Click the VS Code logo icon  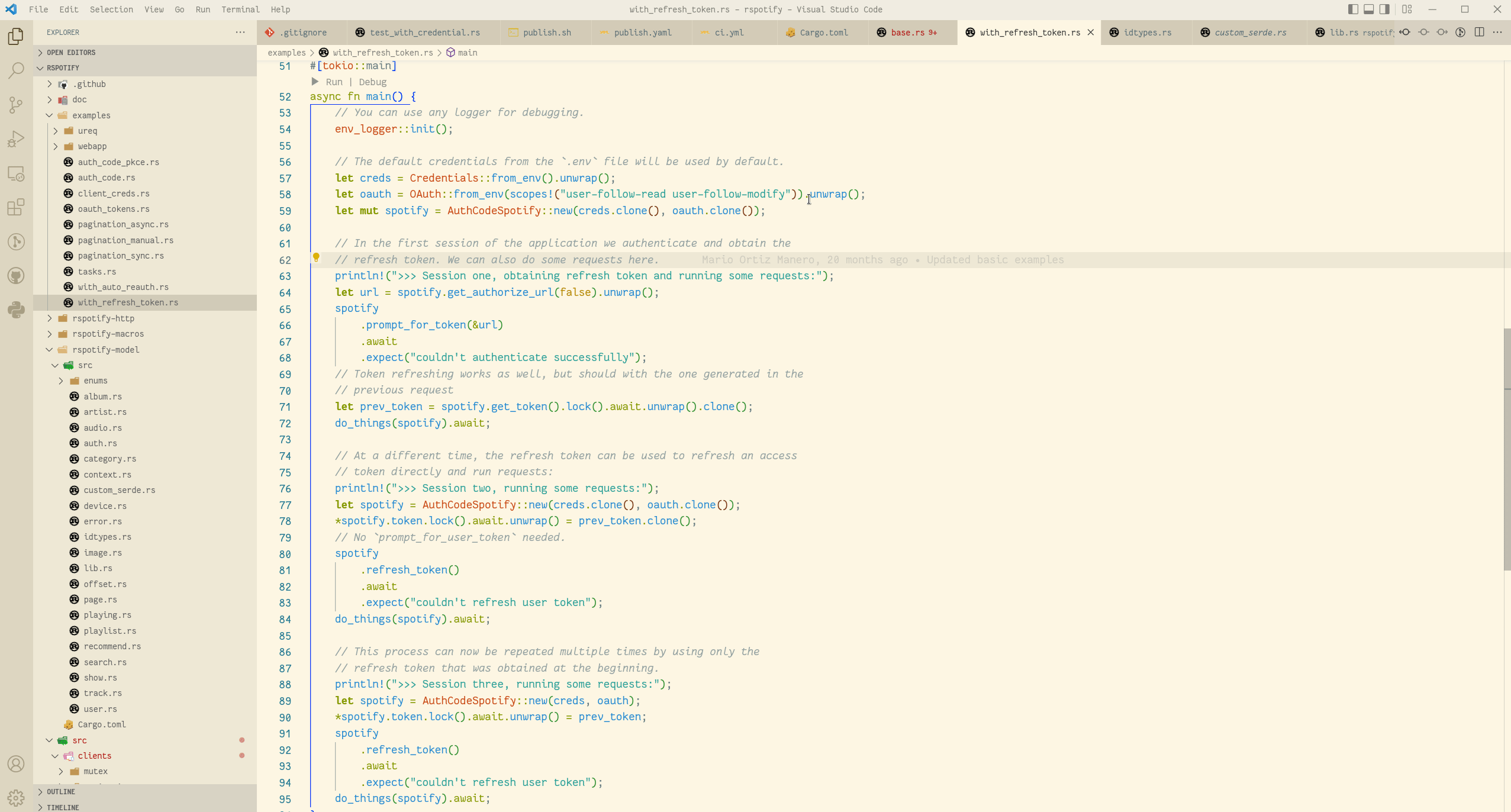11,9
